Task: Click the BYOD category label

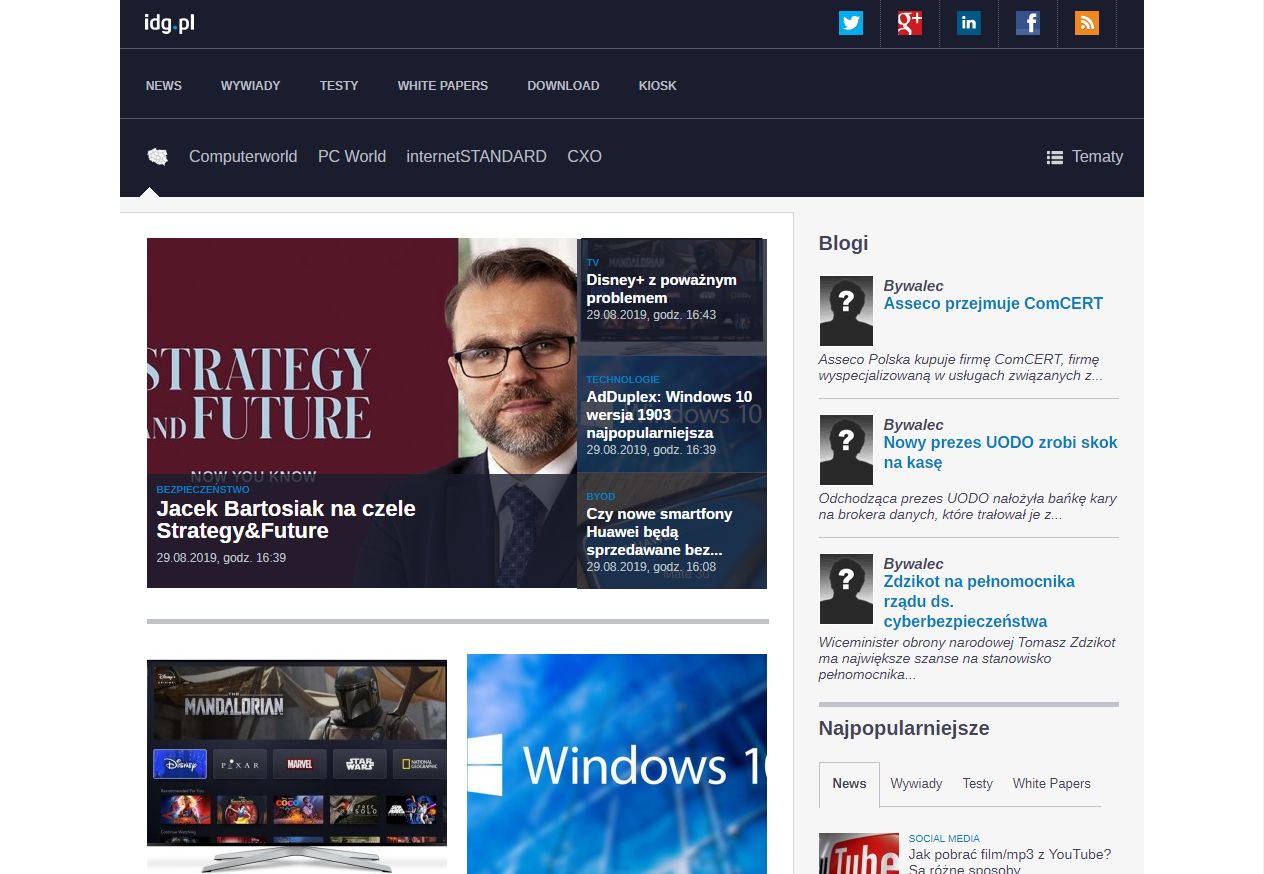Action: click(x=601, y=497)
